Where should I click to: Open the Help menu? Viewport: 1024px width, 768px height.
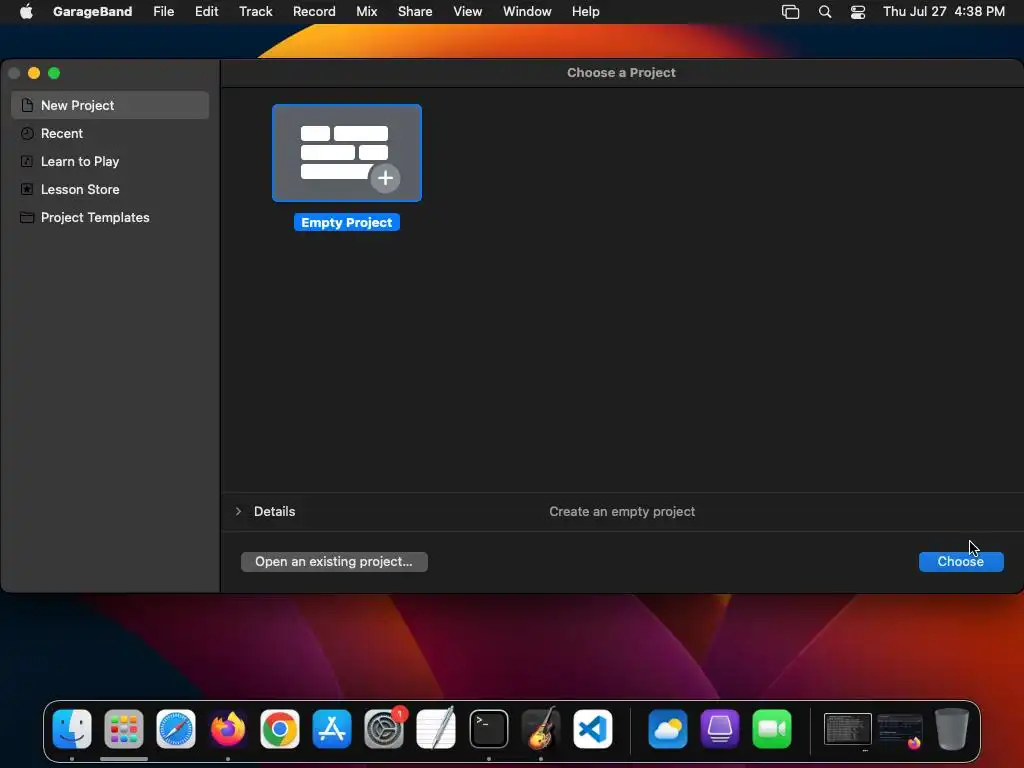(585, 11)
